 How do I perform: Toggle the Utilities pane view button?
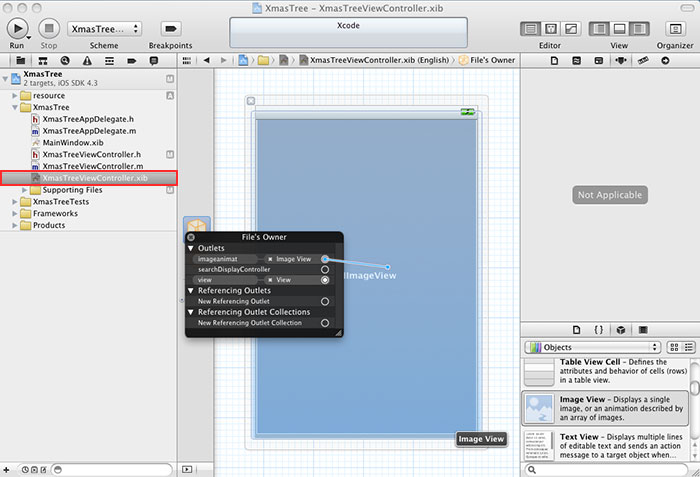click(639, 29)
